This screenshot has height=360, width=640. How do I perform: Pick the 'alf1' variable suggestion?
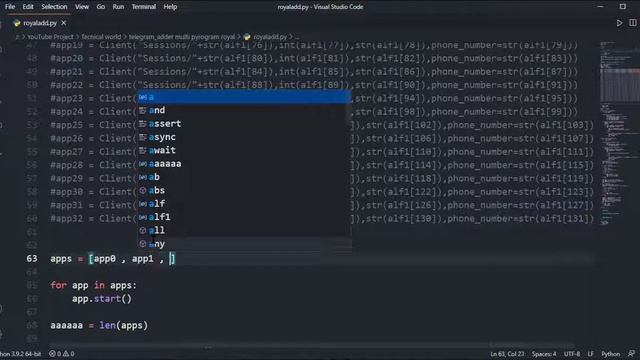pos(244,217)
